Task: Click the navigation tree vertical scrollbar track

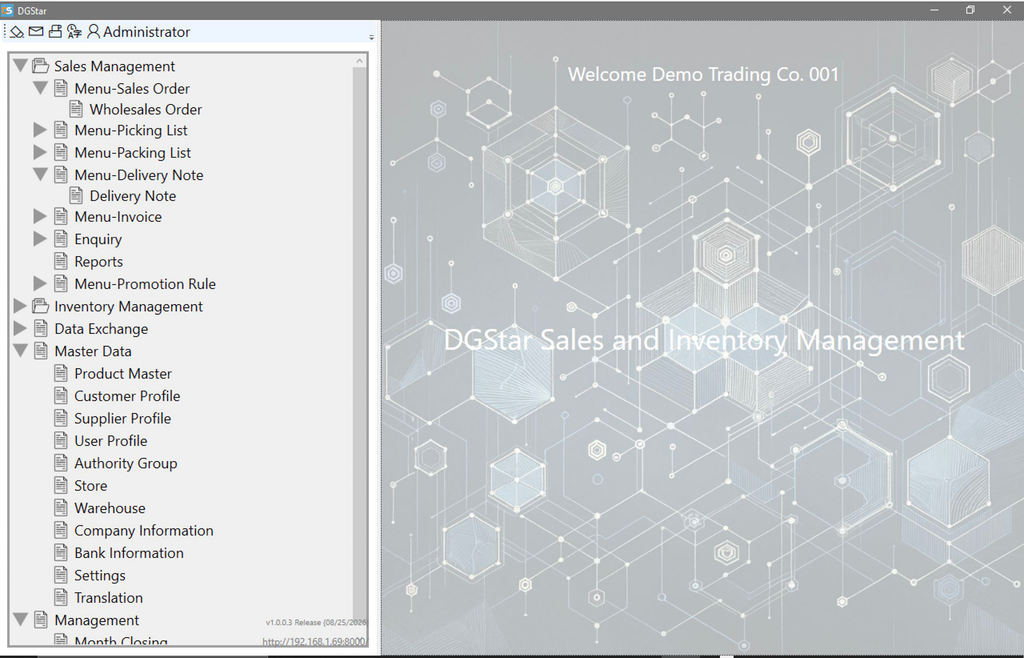Action: [x=359, y=346]
